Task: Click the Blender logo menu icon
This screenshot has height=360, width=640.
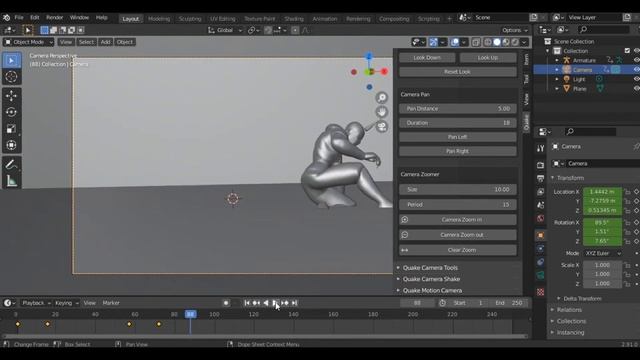Action: tap(7, 18)
